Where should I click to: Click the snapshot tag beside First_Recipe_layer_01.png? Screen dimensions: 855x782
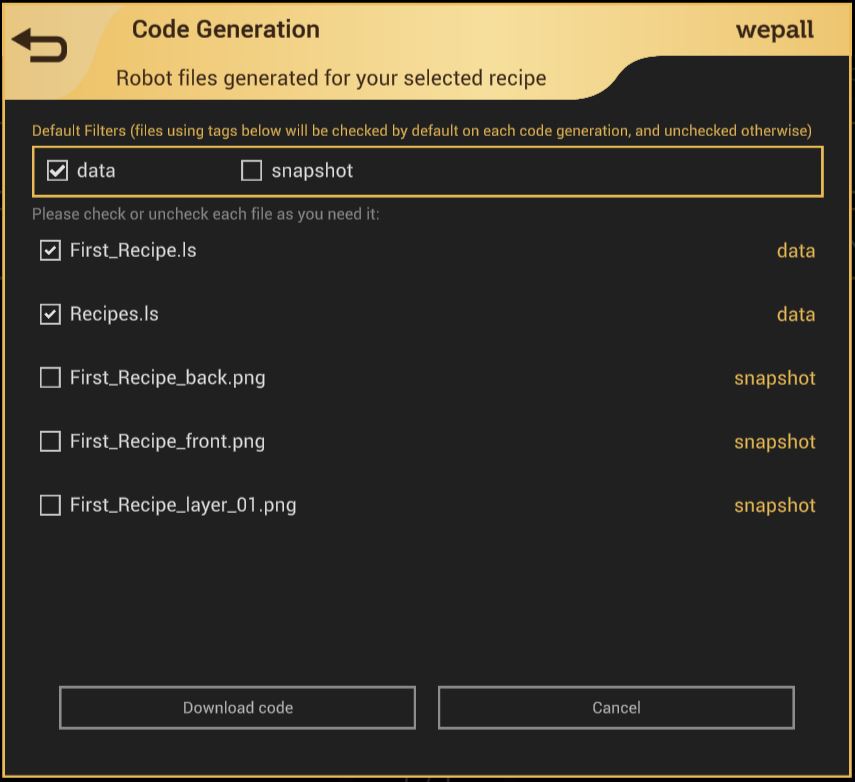click(x=774, y=506)
